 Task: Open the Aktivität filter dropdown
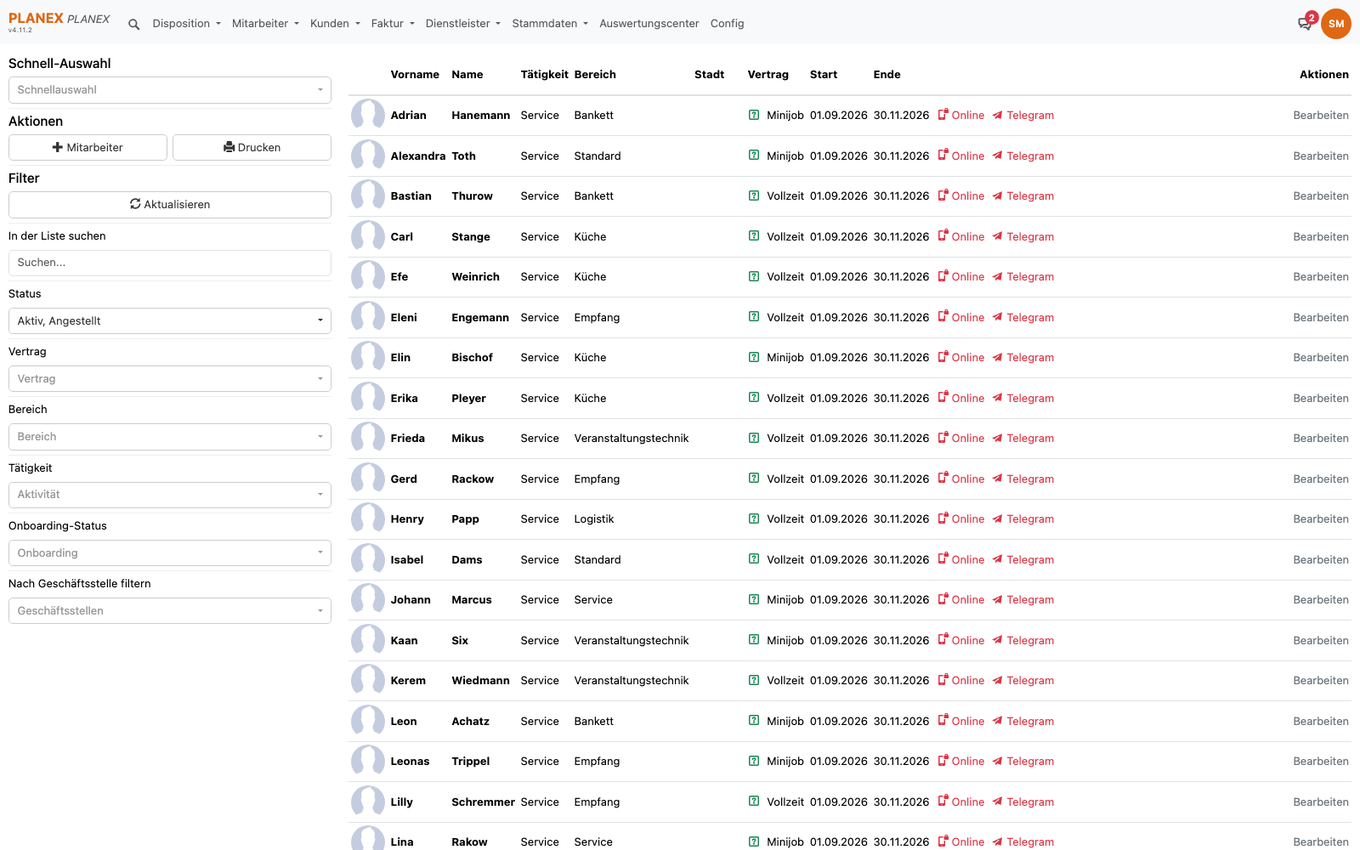[x=170, y=495]
